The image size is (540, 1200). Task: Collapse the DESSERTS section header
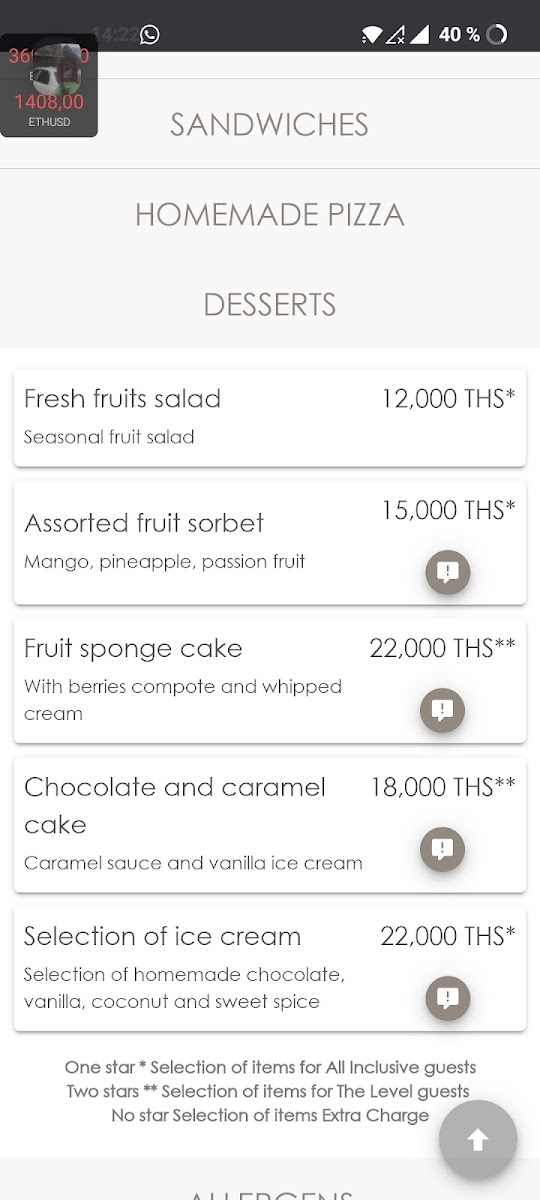coord(270,304)
